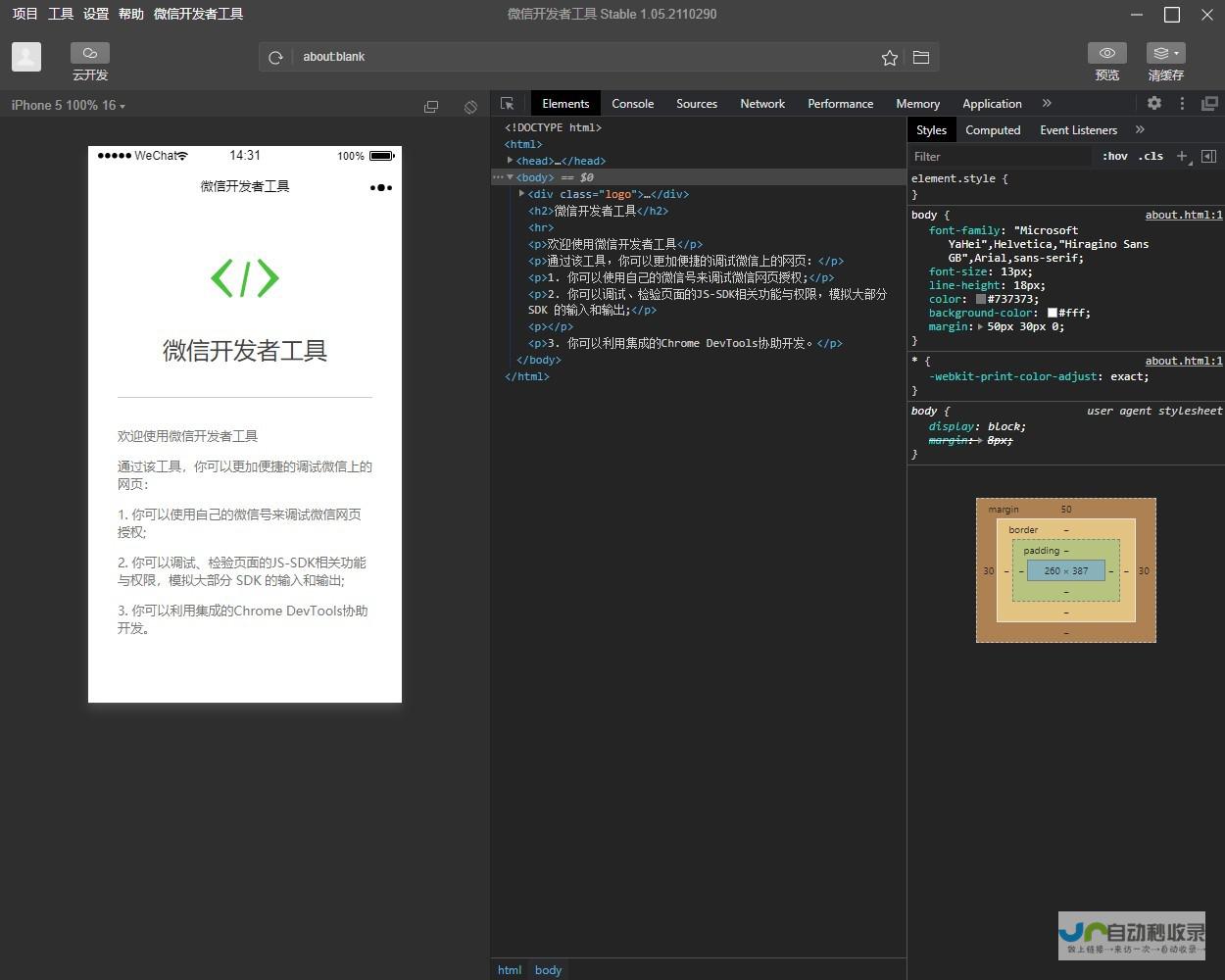Expand the margin shorthand triangle
The height and width of the screenshot is (980, 1225).
[x=980, y=326]
